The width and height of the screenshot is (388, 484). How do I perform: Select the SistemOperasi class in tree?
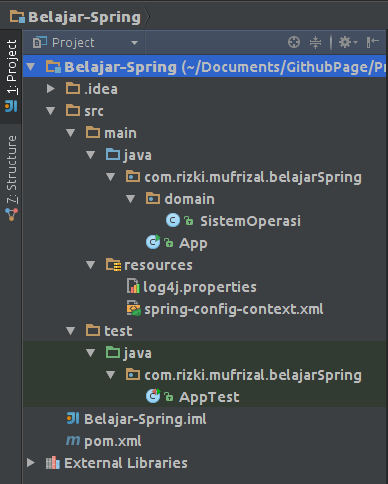pos(250,221)
